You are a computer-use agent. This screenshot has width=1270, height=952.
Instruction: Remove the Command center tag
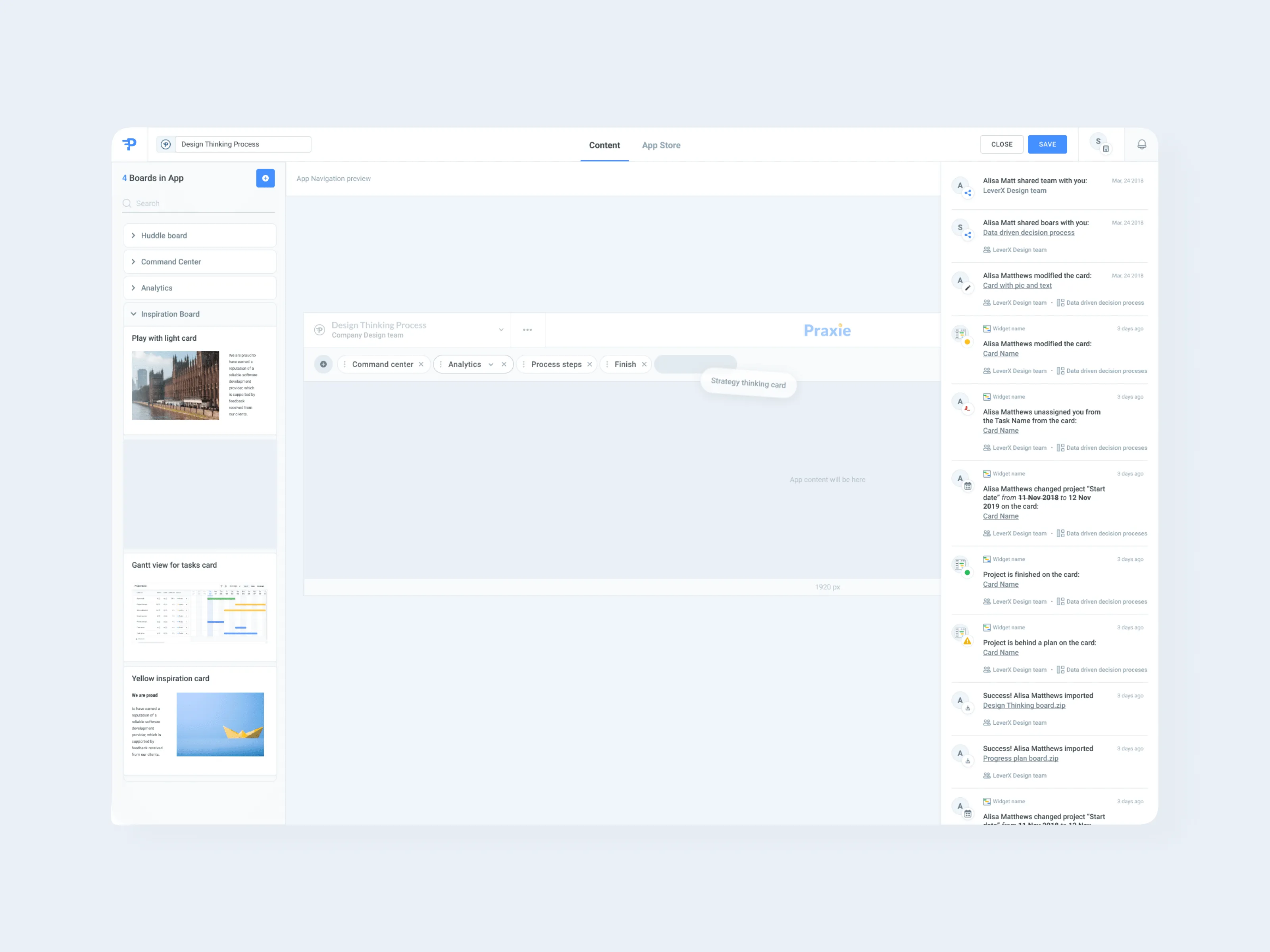tap(421, 364)
